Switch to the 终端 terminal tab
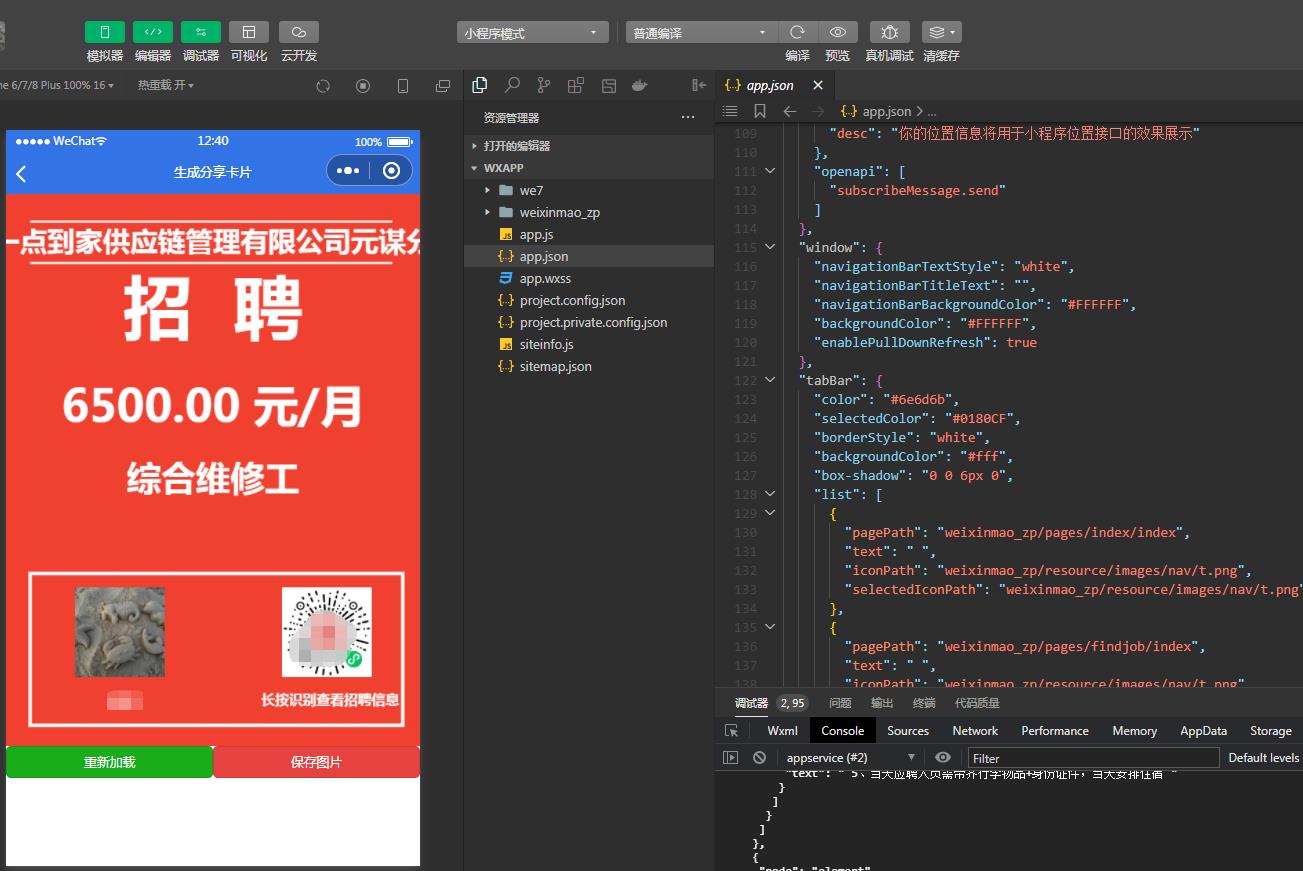 (x=923, y=703)
